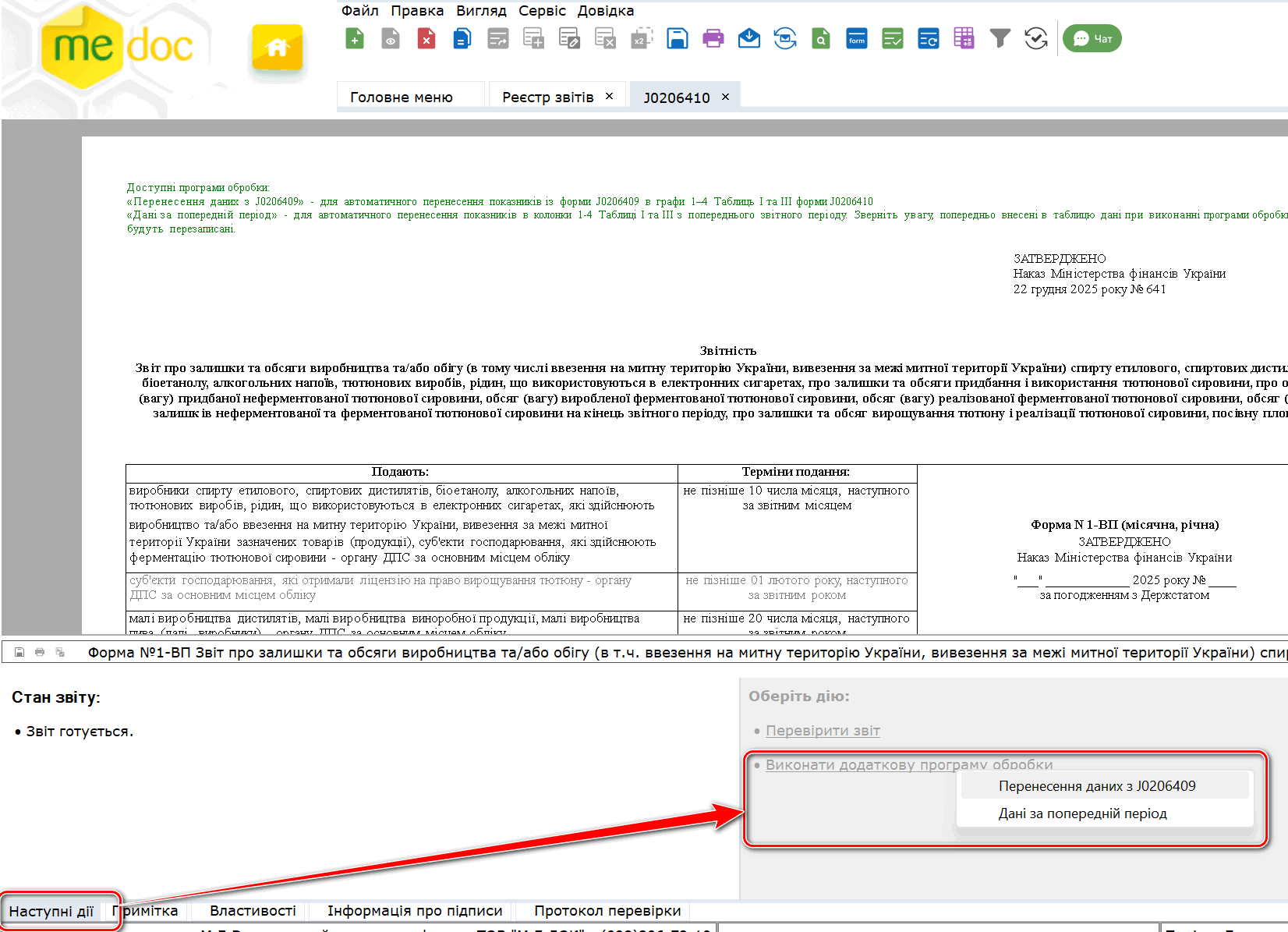
Task: Click the blue save floppy disk icon
Action: tap(677, 38)
